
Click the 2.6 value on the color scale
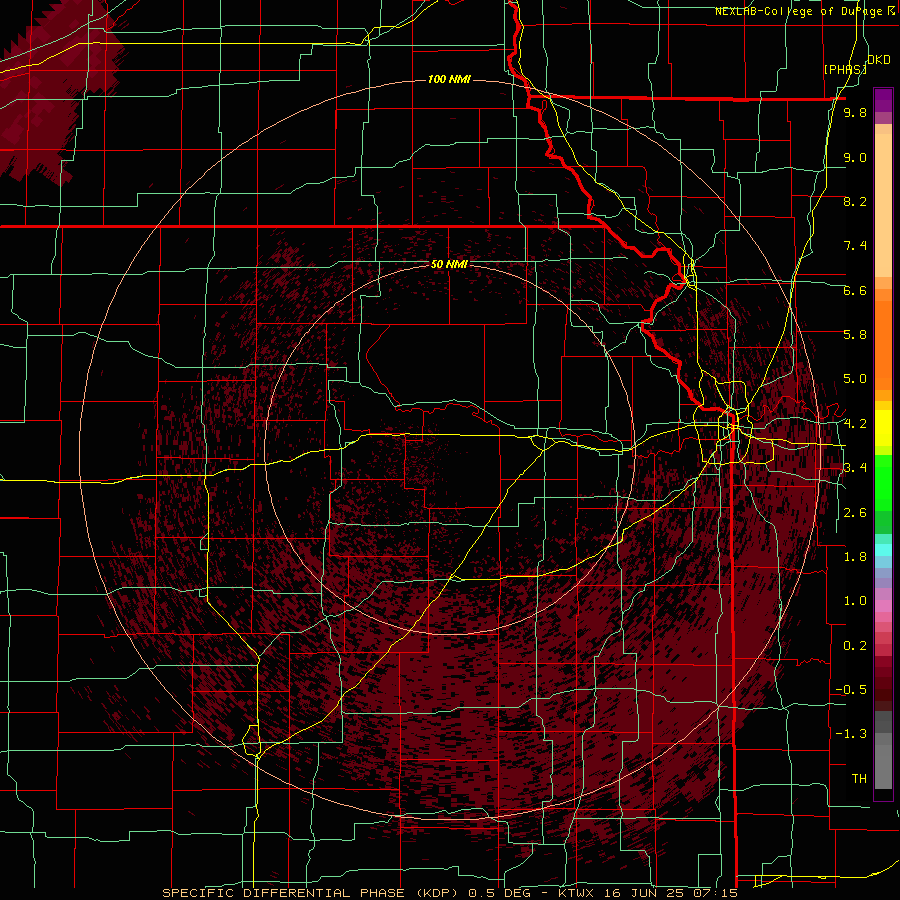[855, 513]
